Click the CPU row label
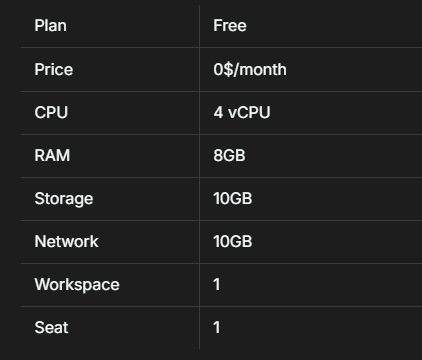422x360 pixels. point(51,112)
